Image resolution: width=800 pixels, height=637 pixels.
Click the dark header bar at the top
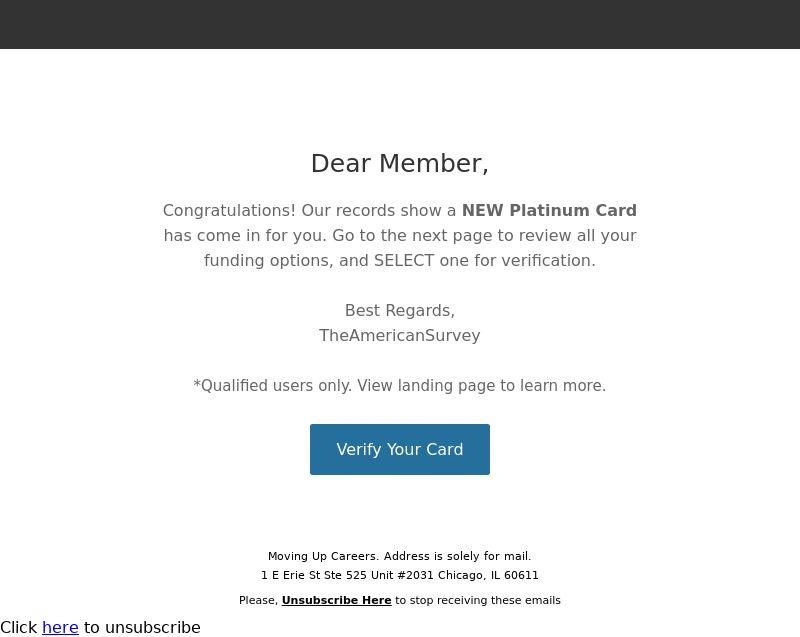coord(400,24)
